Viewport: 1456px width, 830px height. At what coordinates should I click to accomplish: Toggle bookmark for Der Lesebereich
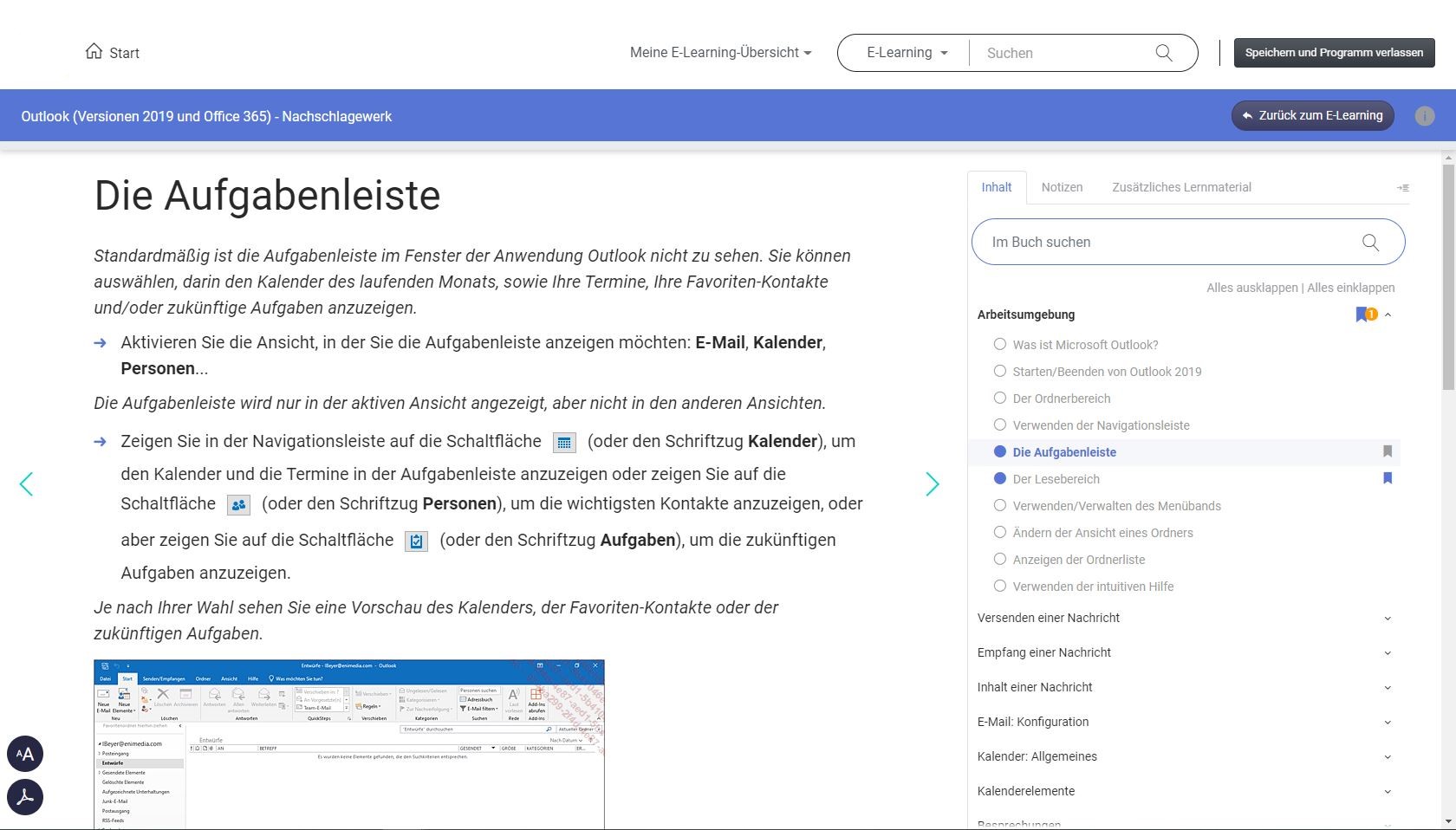1388,478
